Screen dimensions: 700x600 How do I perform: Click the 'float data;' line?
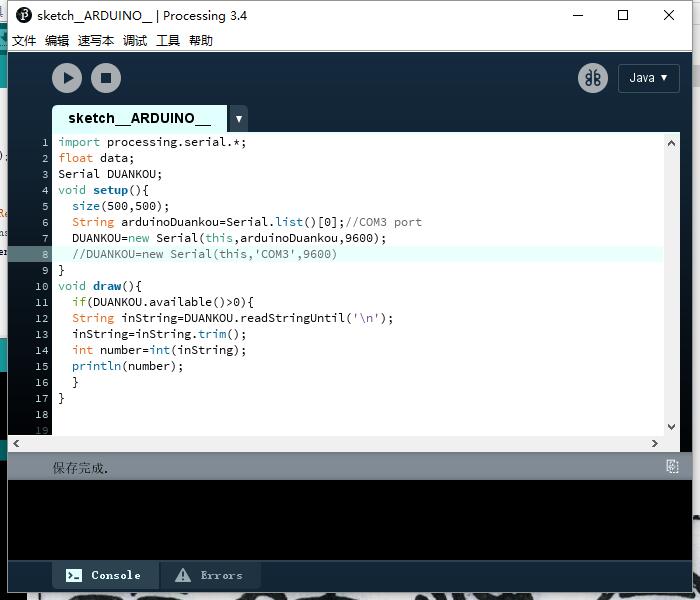(96, 158)
